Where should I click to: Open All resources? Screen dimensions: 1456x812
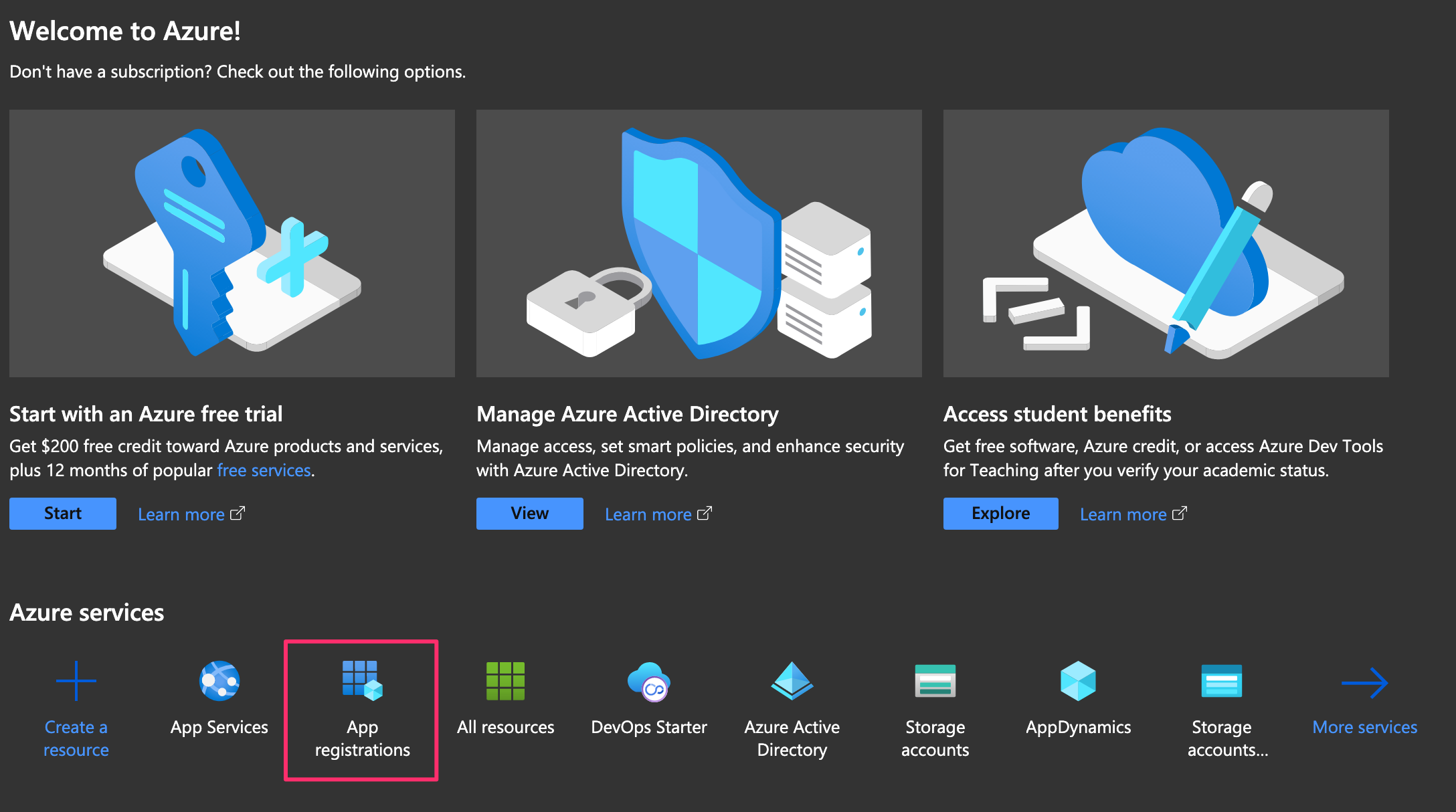point(505,681)
